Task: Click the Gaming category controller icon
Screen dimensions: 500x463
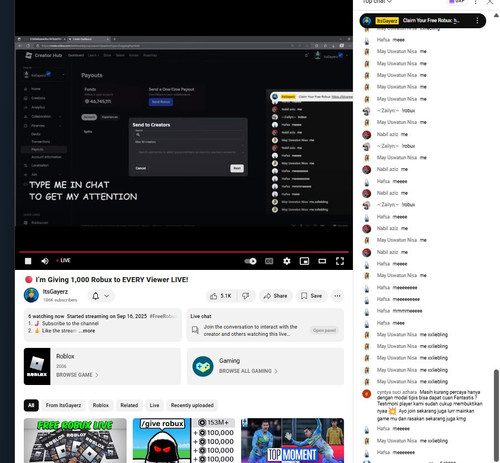Action: tap(203, 366)
